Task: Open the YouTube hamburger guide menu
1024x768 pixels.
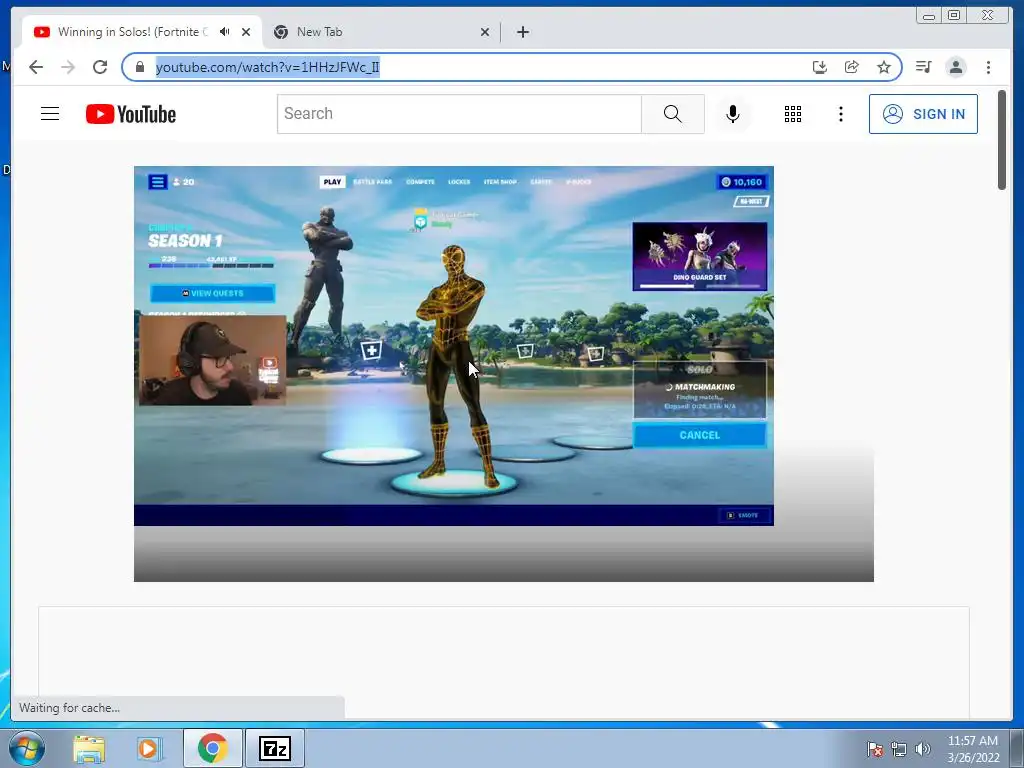Action: 50,114
